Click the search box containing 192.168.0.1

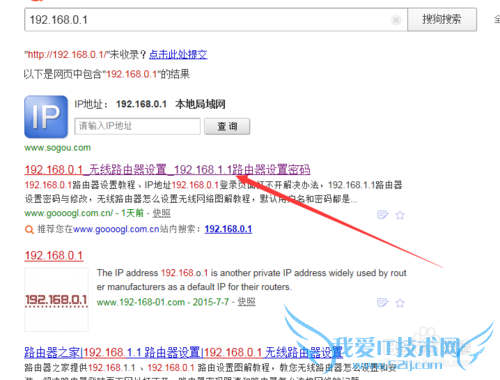[x=216, y=20]
